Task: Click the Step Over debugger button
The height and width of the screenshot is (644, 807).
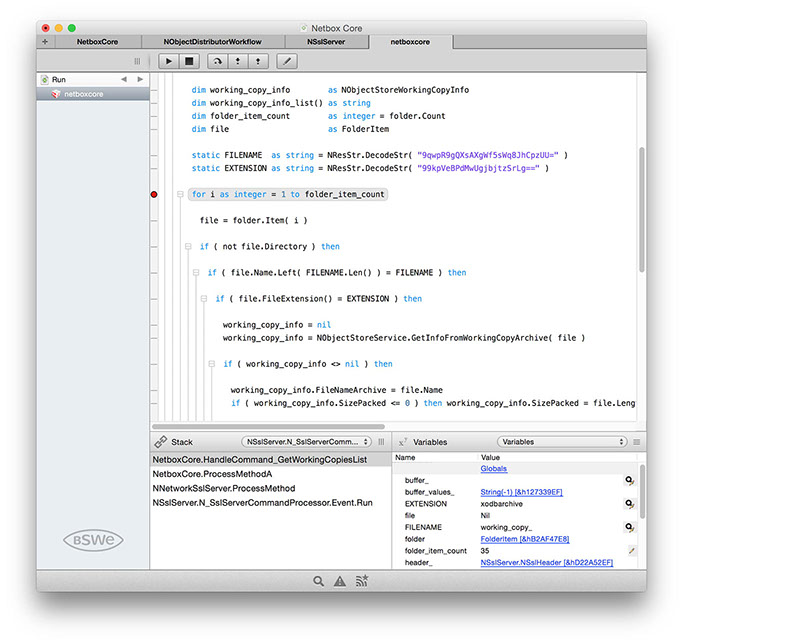Action: (217, 61)
